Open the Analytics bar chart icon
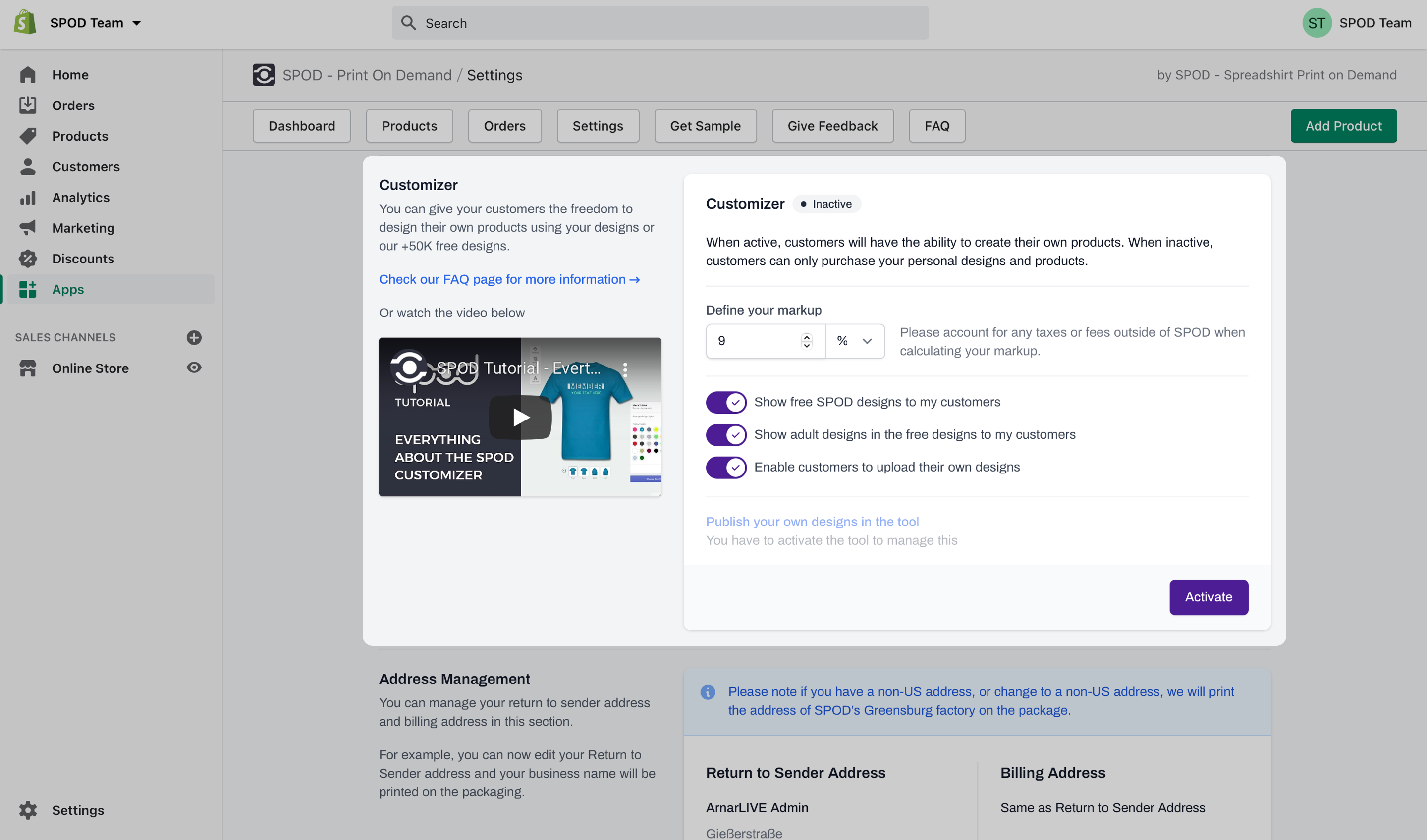 pos(28,198)
